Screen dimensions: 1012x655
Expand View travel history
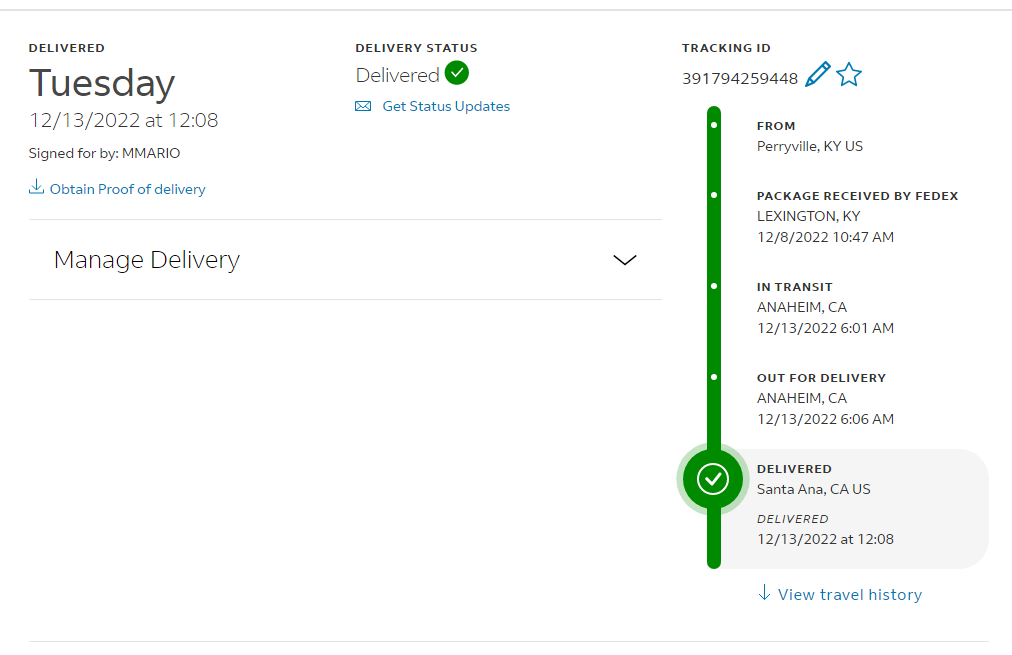849,594
